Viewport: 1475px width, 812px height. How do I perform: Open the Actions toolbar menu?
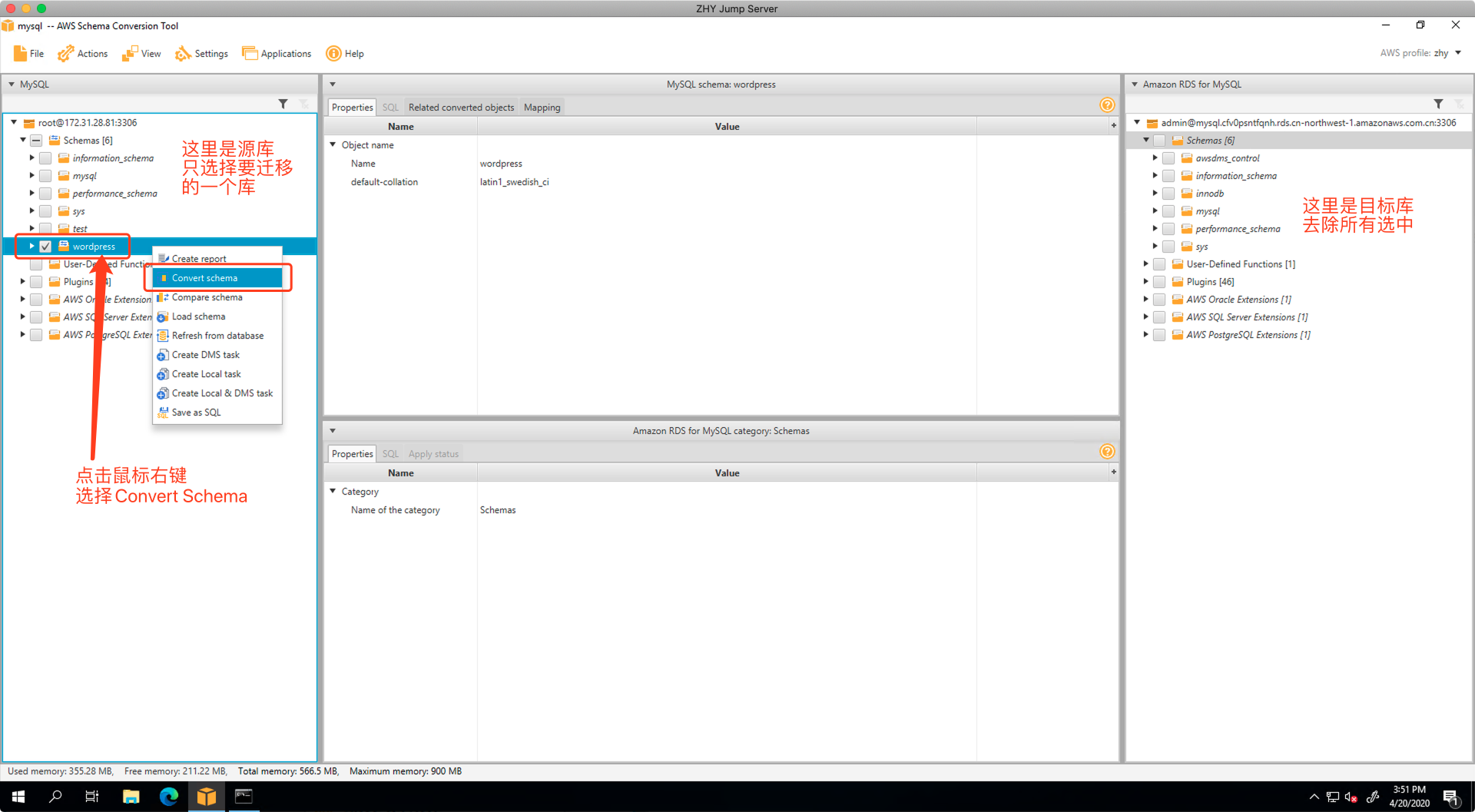point(83,54)
